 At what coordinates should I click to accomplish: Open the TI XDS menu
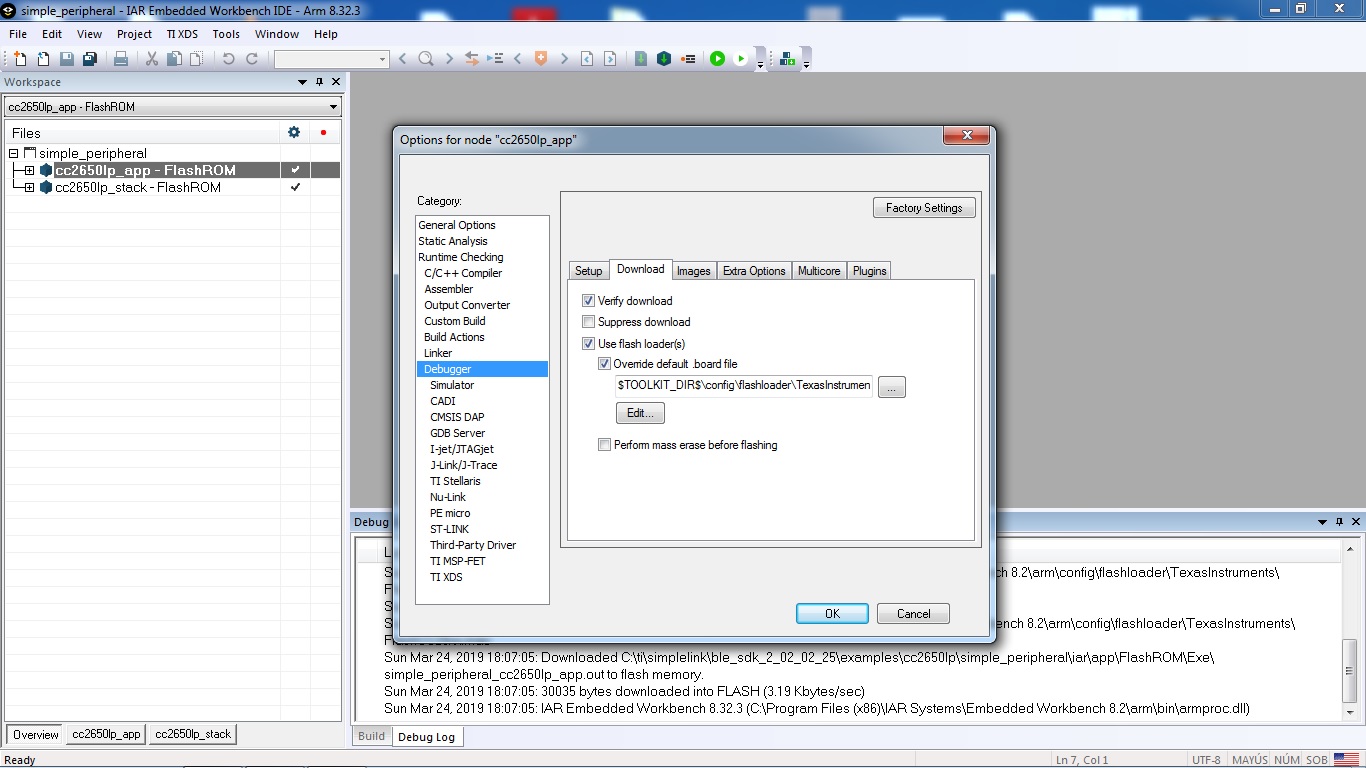182,34
